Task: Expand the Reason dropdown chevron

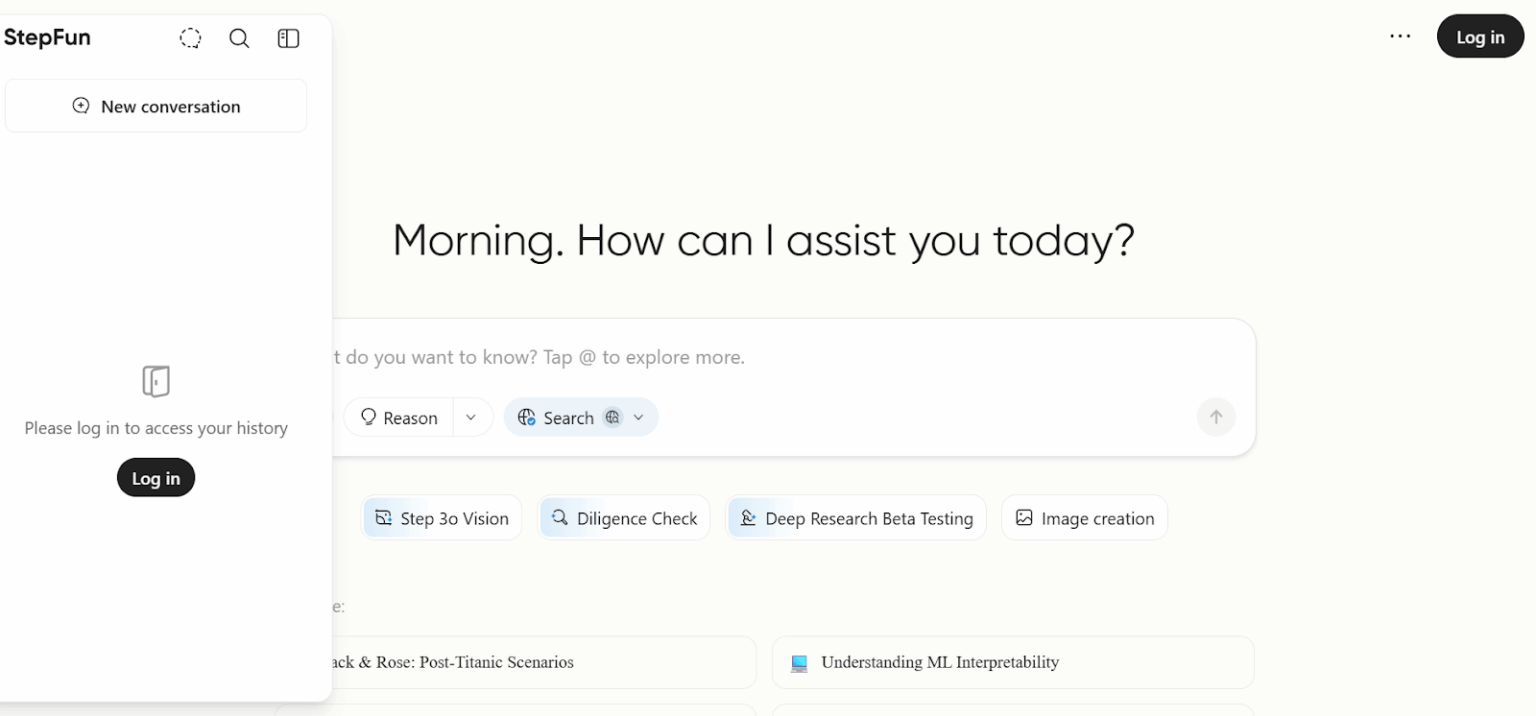Action: (472, 417)
